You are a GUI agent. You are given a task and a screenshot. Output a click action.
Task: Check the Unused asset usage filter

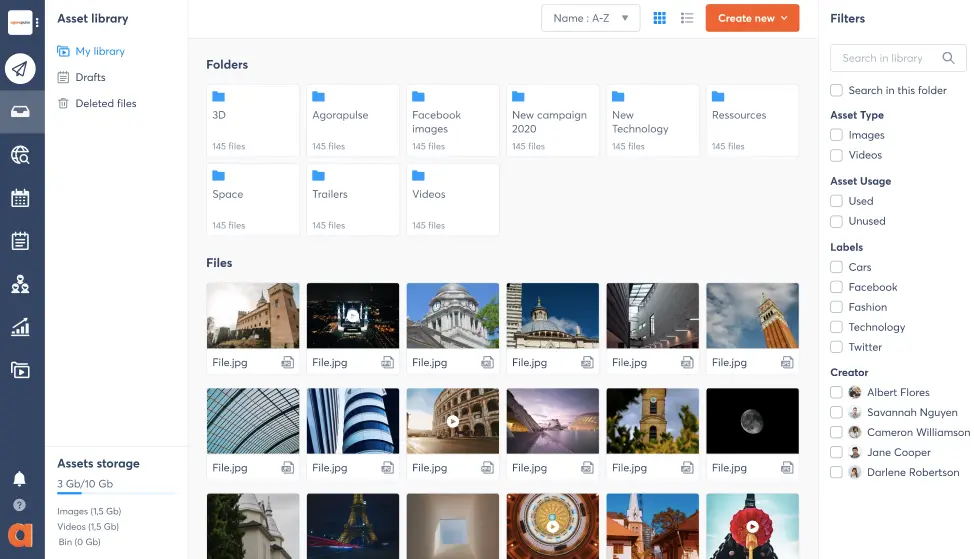836,221
